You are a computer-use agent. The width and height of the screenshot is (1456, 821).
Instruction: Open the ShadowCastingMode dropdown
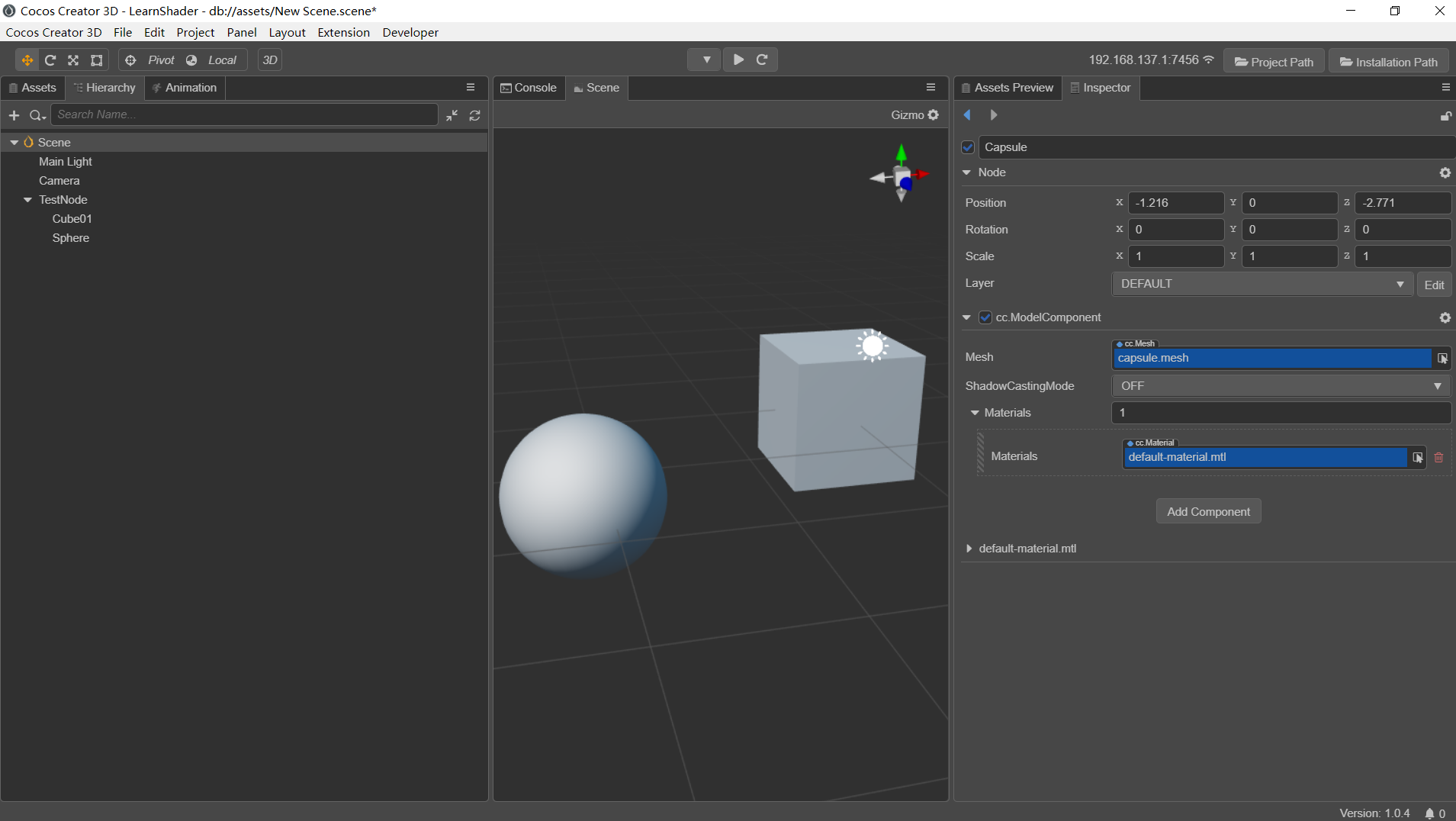click(x=1281, y=386)
